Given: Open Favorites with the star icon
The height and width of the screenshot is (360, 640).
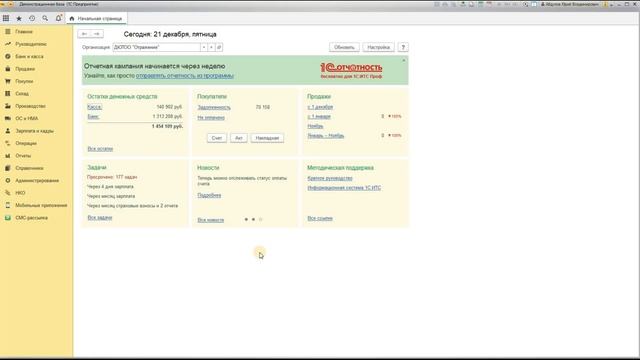Looking at the screenshot, I should [19, 18].
